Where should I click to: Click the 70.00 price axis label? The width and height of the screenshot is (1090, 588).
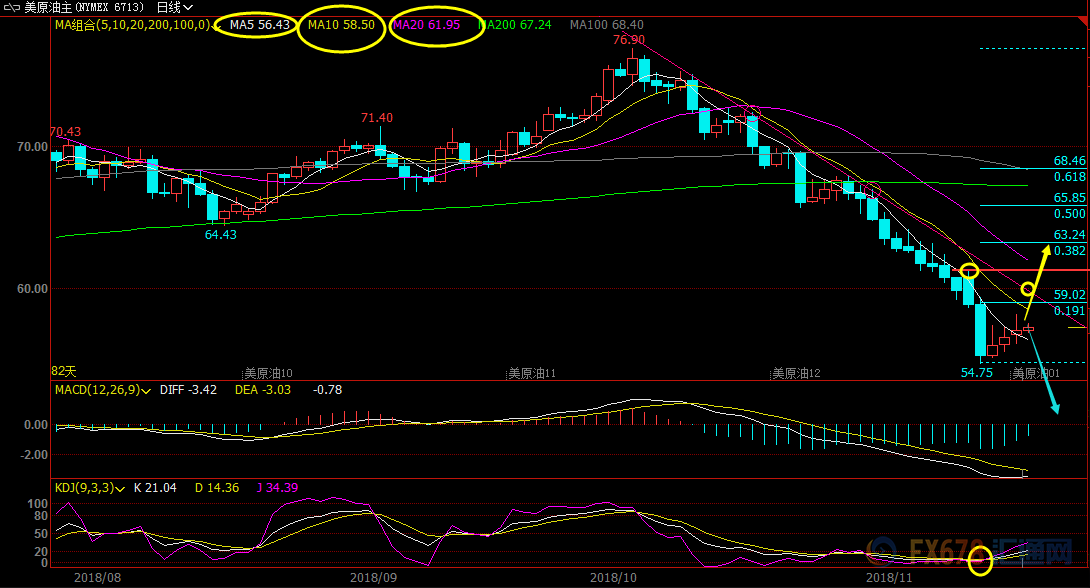[x=32, y=147]
